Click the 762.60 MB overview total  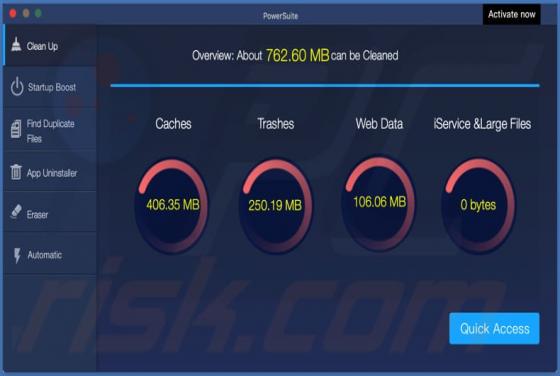298,55
